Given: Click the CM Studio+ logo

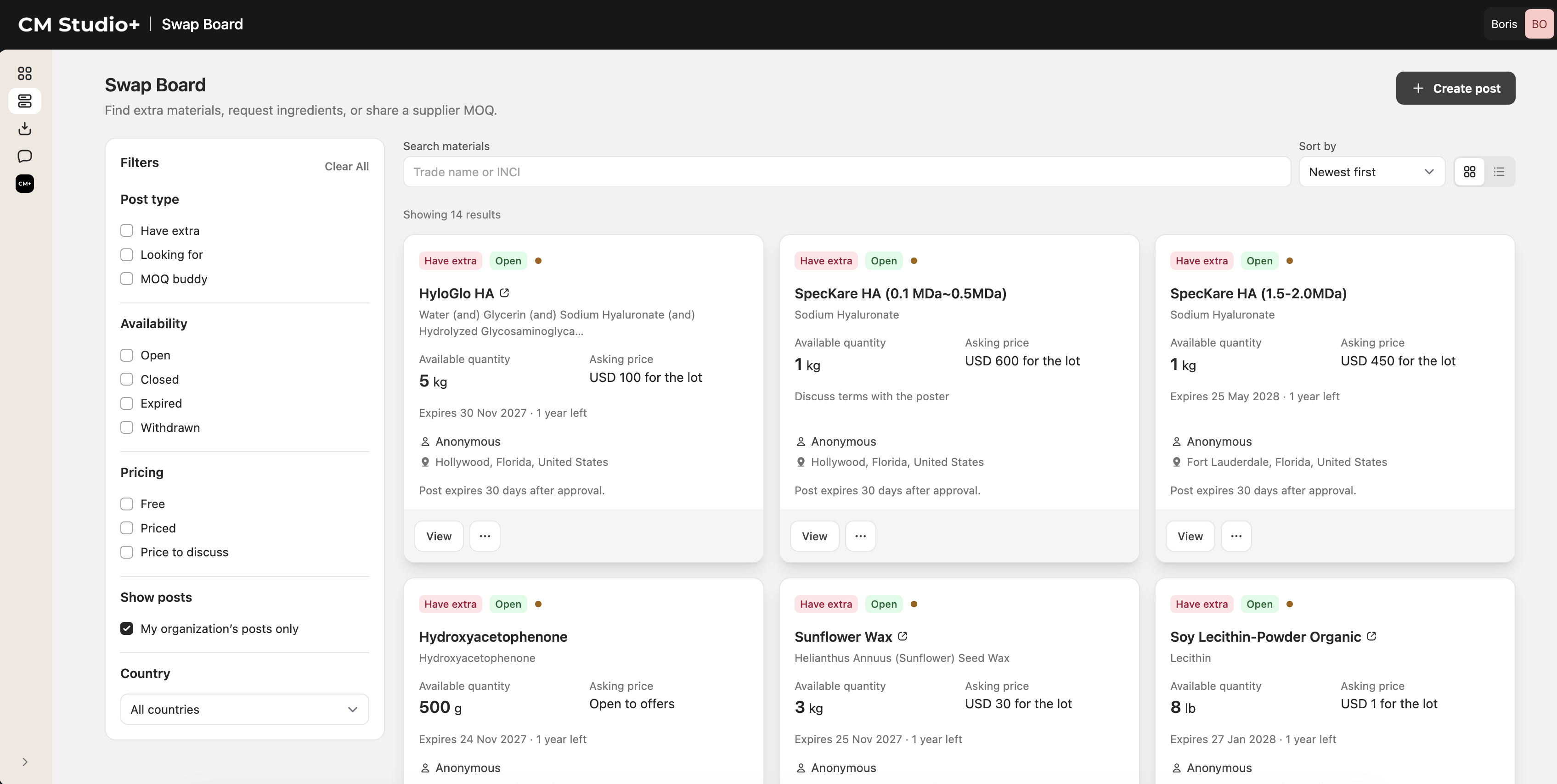Looking at the screenshot, I should [x=79, y=24].
